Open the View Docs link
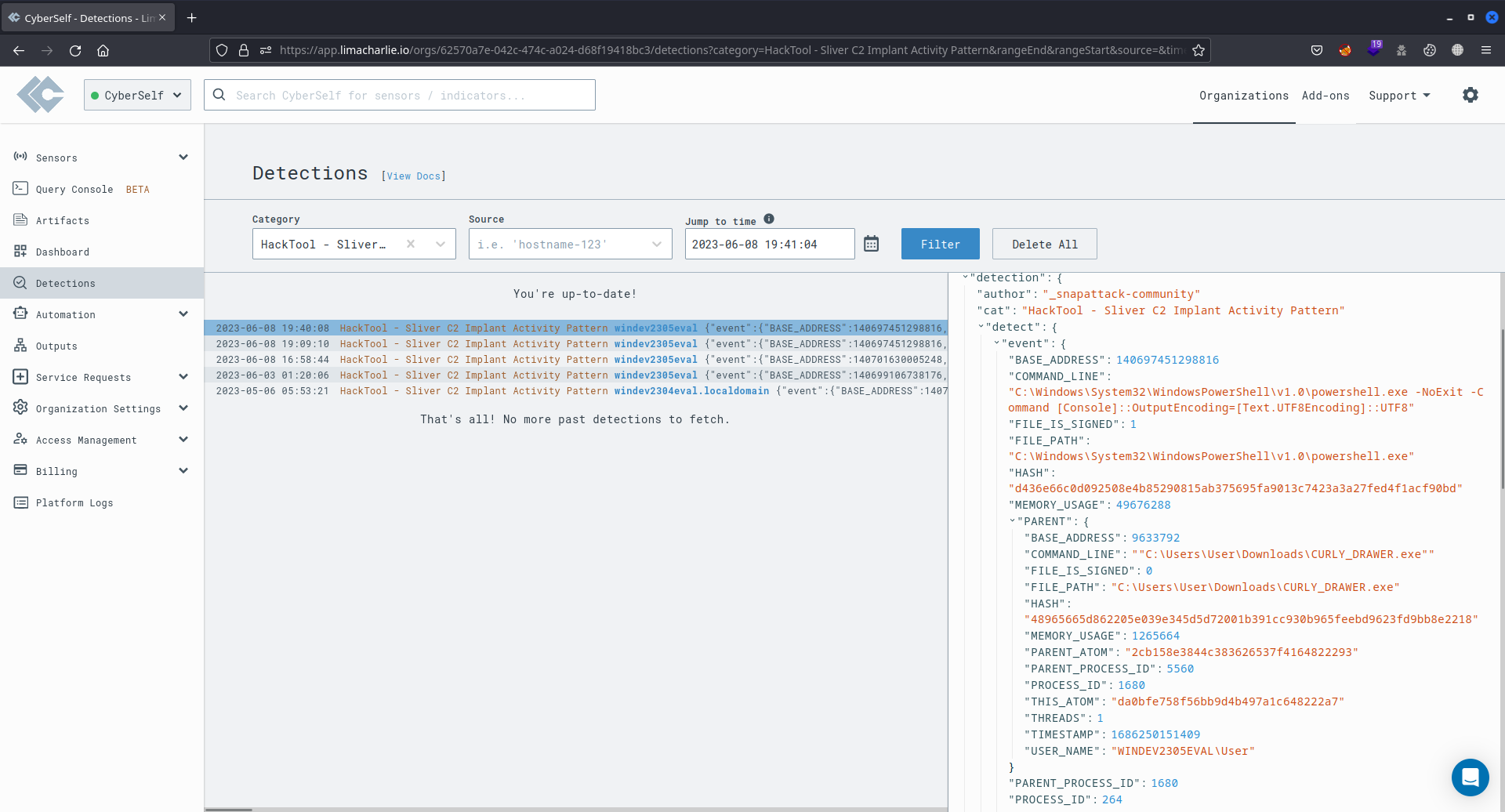The height and width of the screenshot is (812, 1505). coord(414,176)
